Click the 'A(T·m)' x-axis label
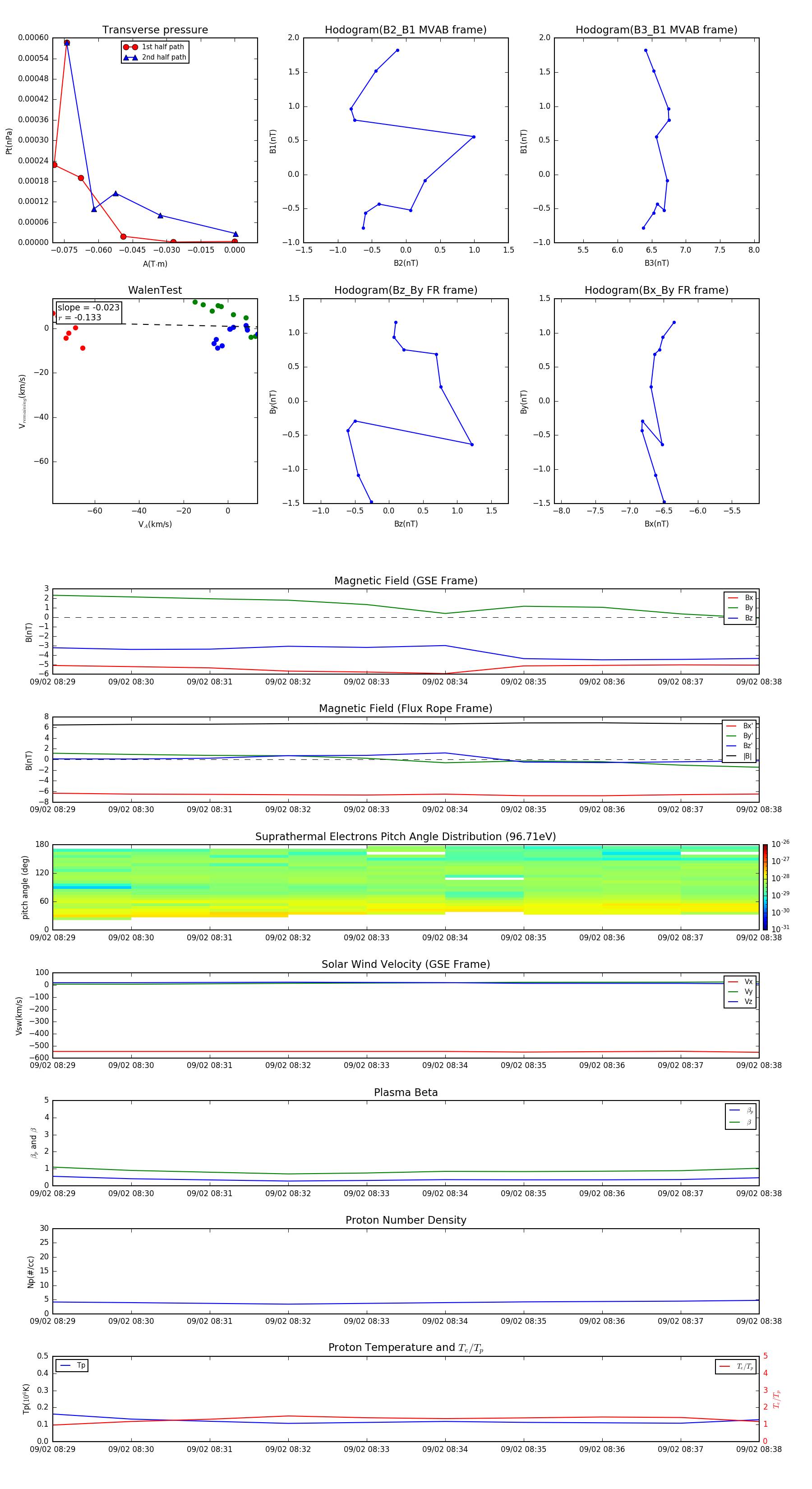The height and width of the screenshot is (1489, 812). pyautogui.click(x=155, y=264)
